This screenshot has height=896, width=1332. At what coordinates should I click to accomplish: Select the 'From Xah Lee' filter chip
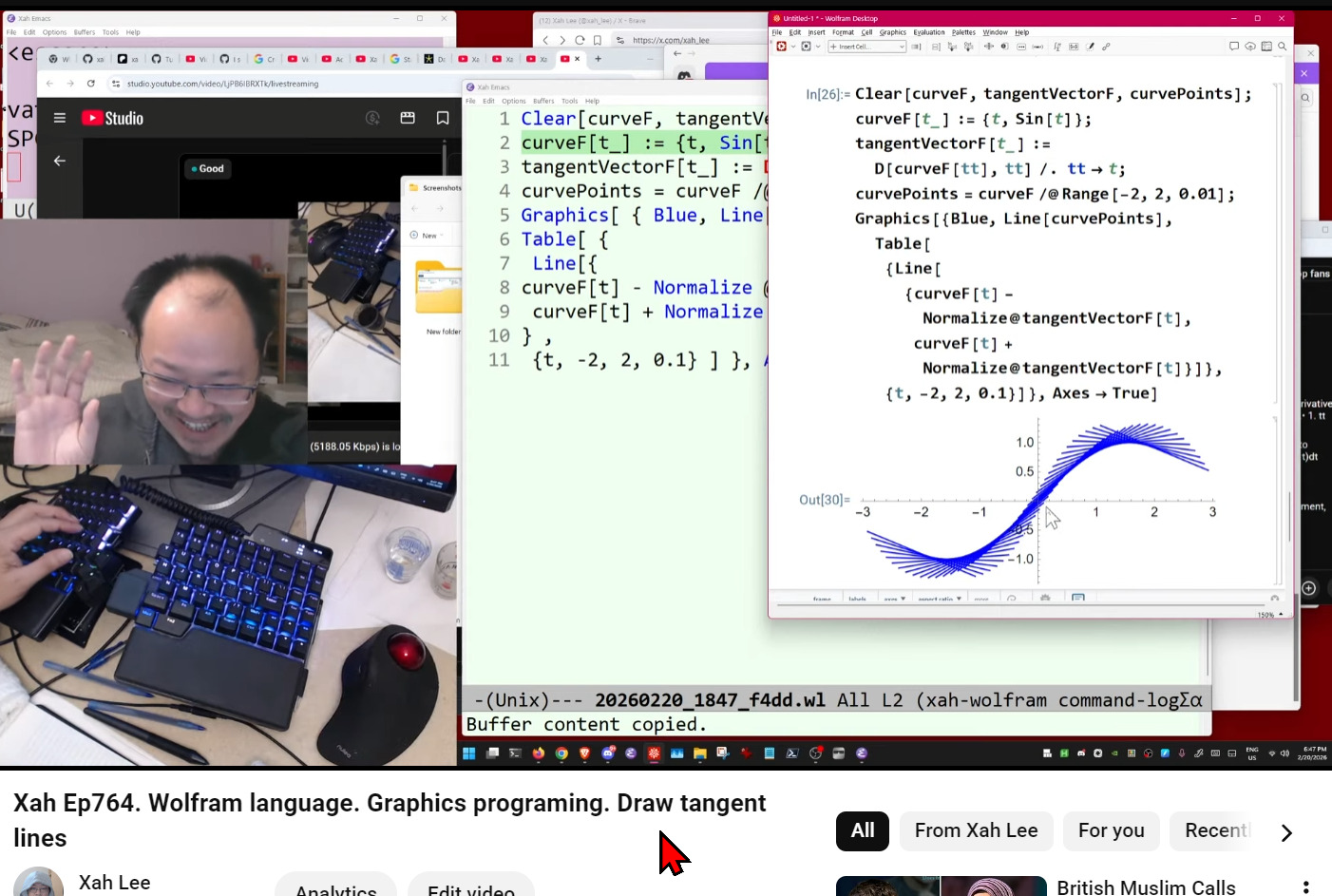(x=976, y=831)
